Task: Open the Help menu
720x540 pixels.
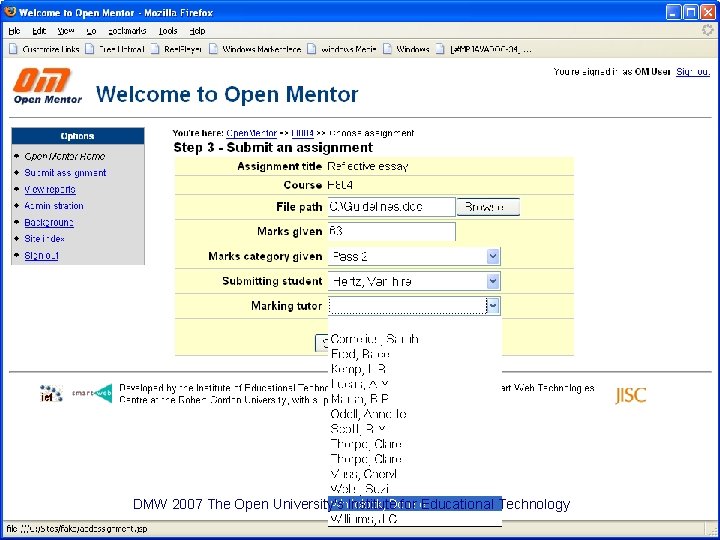Action: click(x=197, y=31)
